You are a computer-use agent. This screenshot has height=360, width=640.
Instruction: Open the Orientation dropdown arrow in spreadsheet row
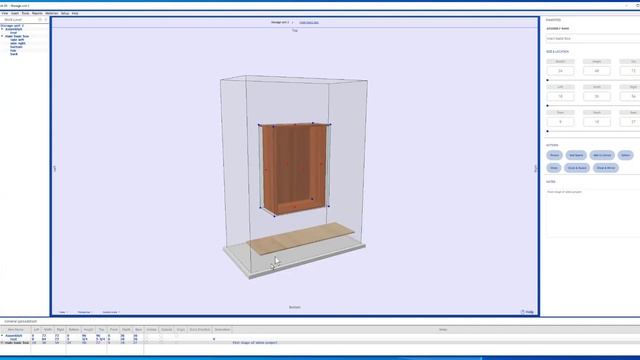coord(214,339)
